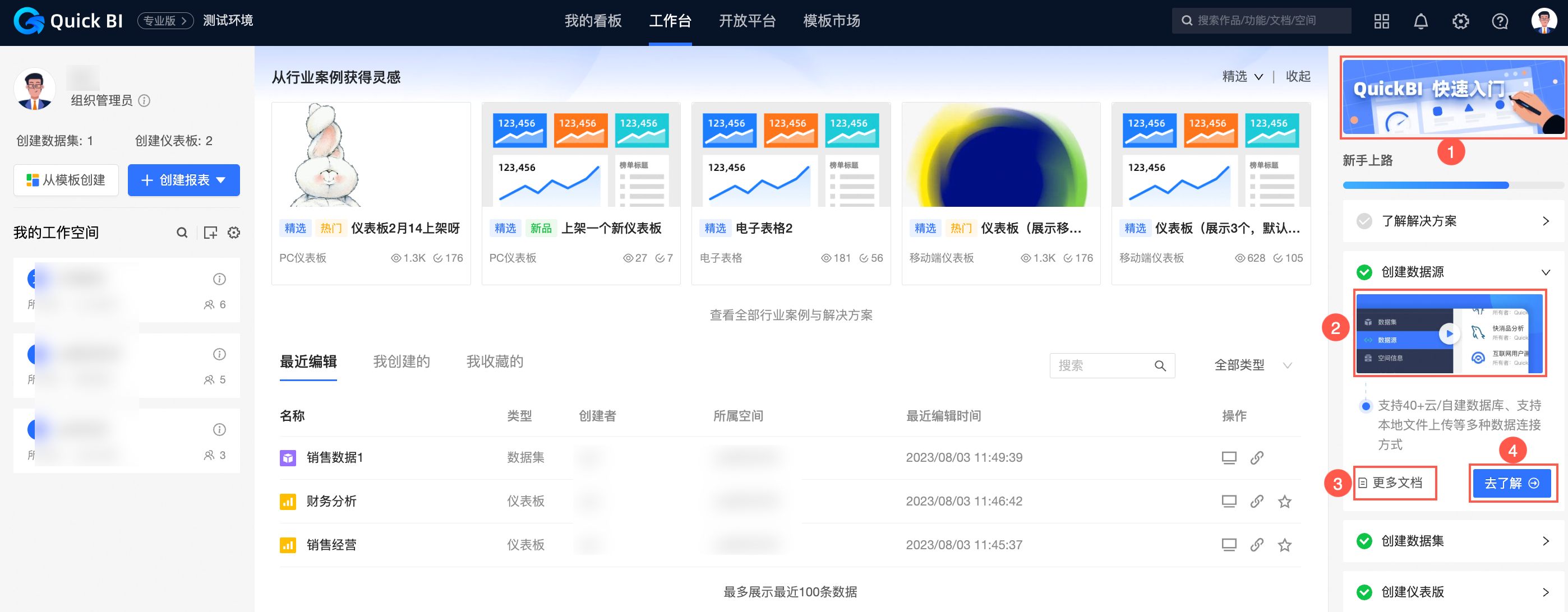Favorite 财务分析 using its star
This screenshot has height=612, width=1568.
pyautogui.click(x=1285, y=500)
